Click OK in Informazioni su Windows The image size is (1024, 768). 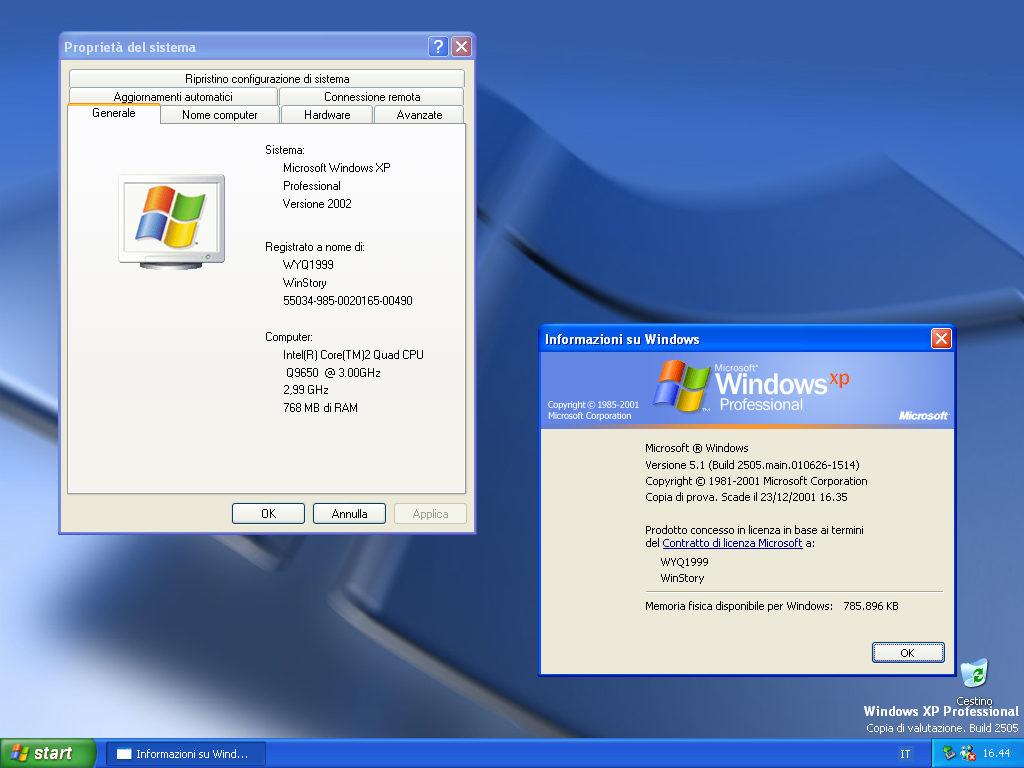[x=908, y=652]
